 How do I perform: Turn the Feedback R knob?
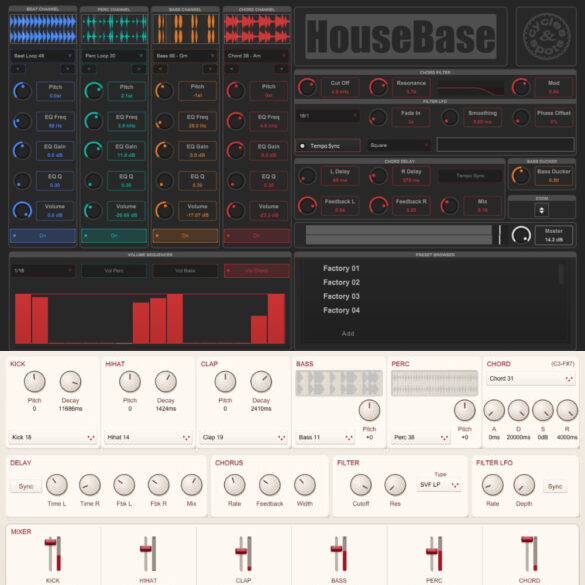378,206
